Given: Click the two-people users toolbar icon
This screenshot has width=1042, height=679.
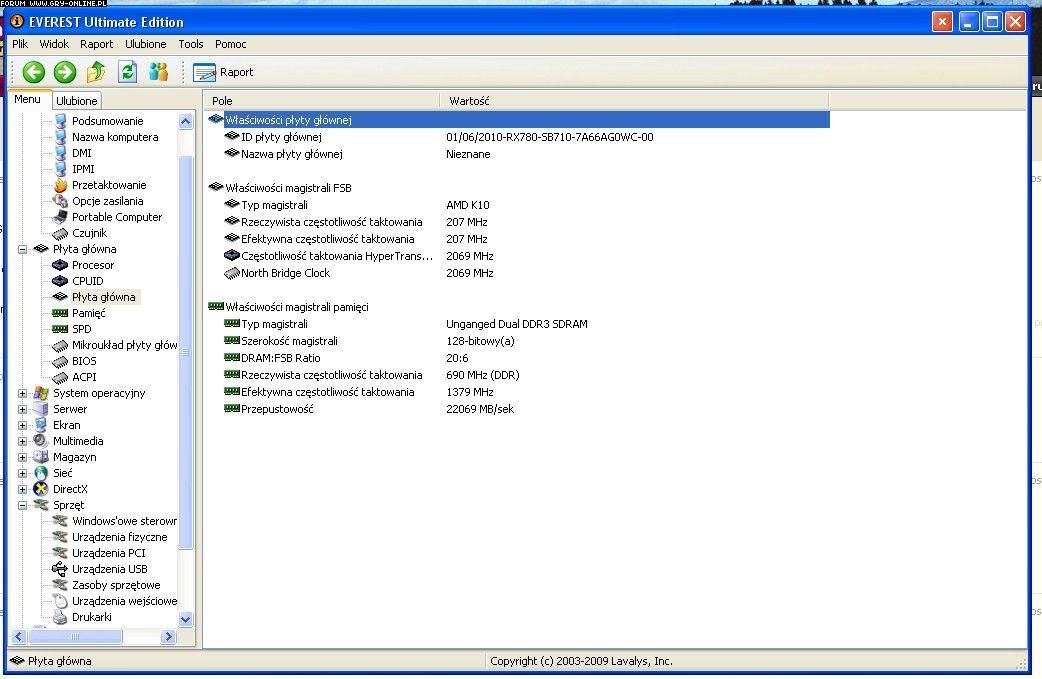Looking at the screenshot, I should (x=159, y=72).
